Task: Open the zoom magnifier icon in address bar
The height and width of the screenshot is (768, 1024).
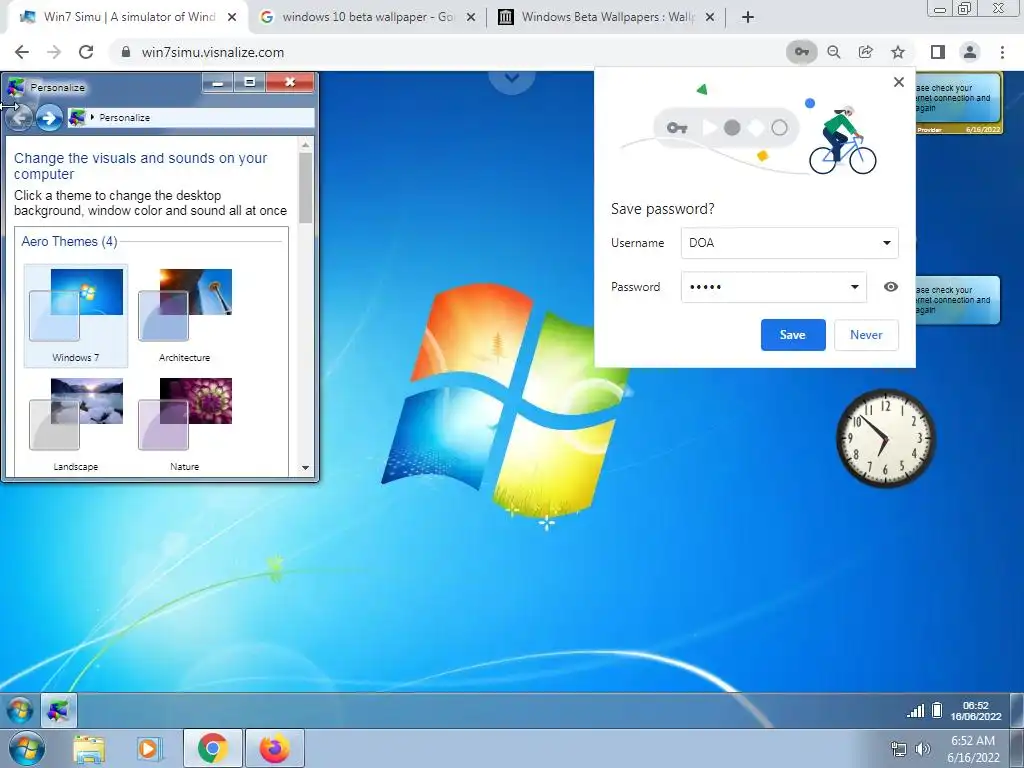Action: 834,52
